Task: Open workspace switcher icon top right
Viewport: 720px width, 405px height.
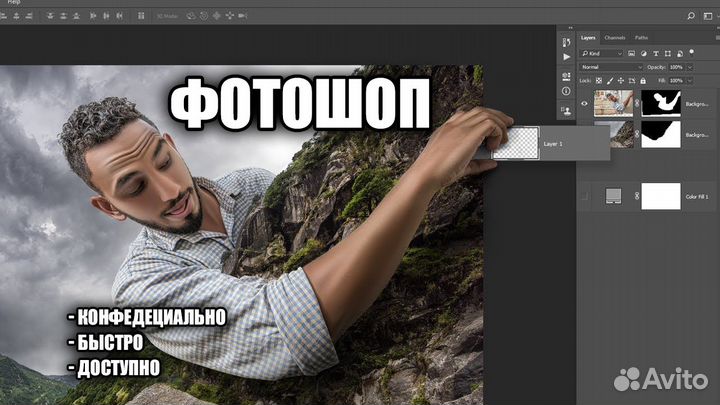Action: 708,16
